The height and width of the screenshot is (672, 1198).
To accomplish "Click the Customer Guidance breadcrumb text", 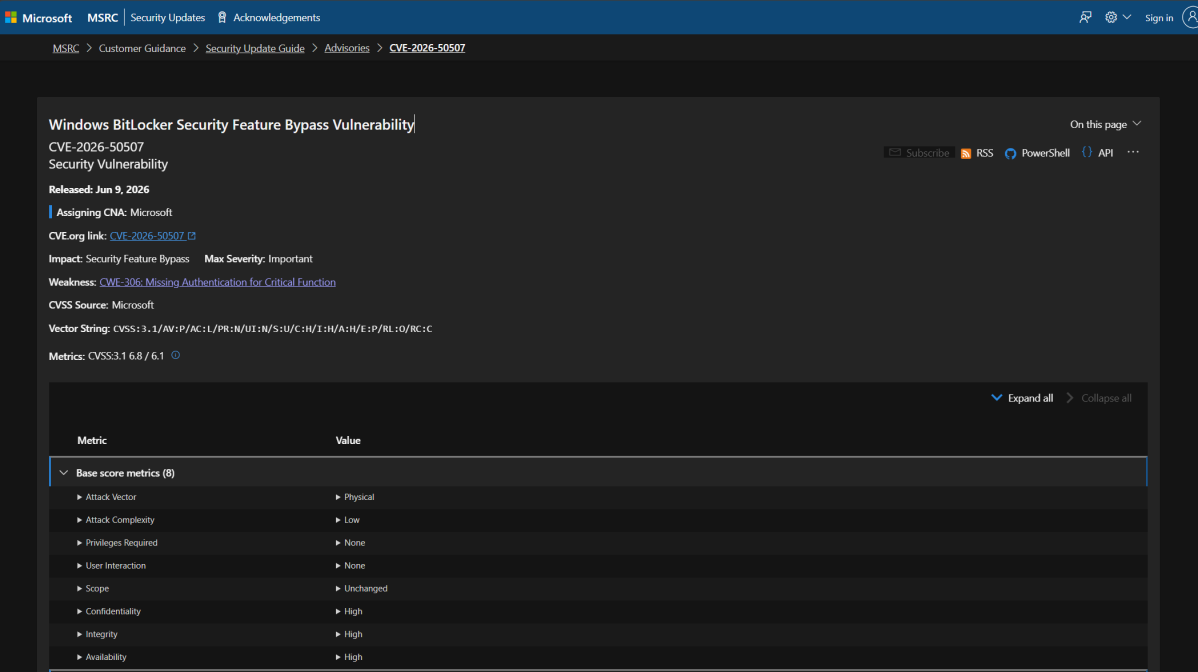I will (142, 48).
